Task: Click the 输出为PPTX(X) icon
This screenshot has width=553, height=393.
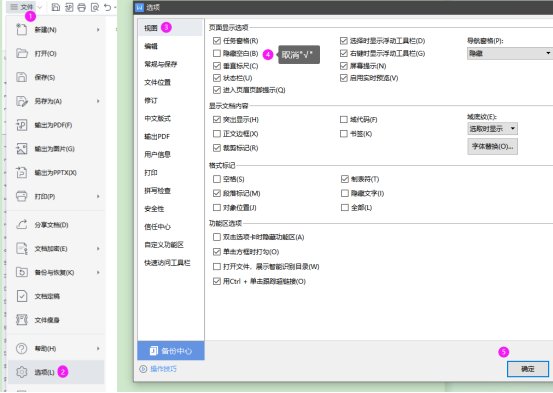Action: click(x=22, y=173)
